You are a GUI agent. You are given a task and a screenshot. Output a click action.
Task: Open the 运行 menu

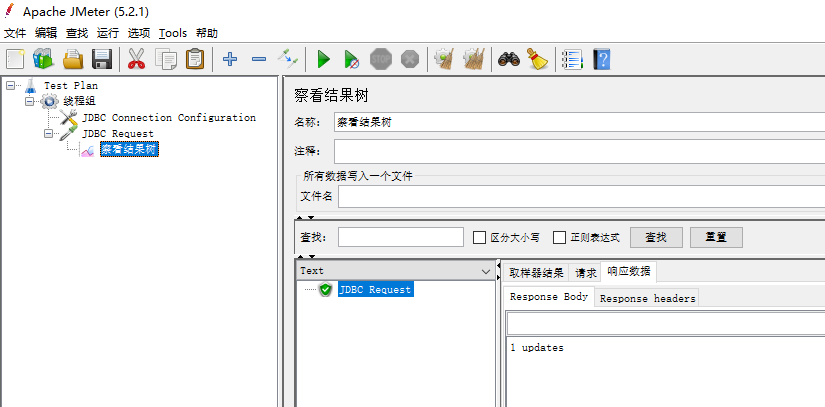(x=107, y=33)
